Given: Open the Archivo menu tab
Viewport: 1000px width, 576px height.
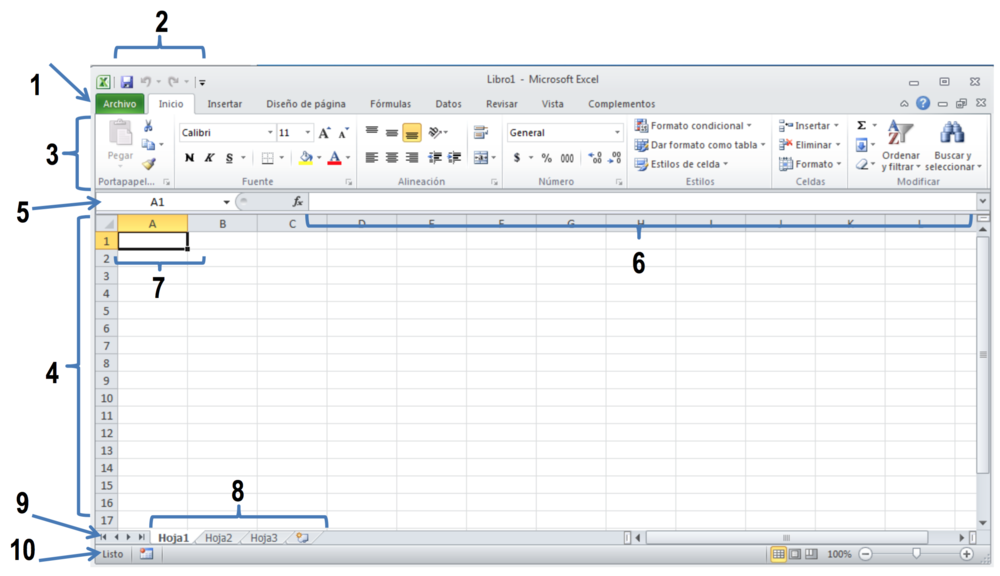Looking at the screenshot, I should click(x=120, y=104).
